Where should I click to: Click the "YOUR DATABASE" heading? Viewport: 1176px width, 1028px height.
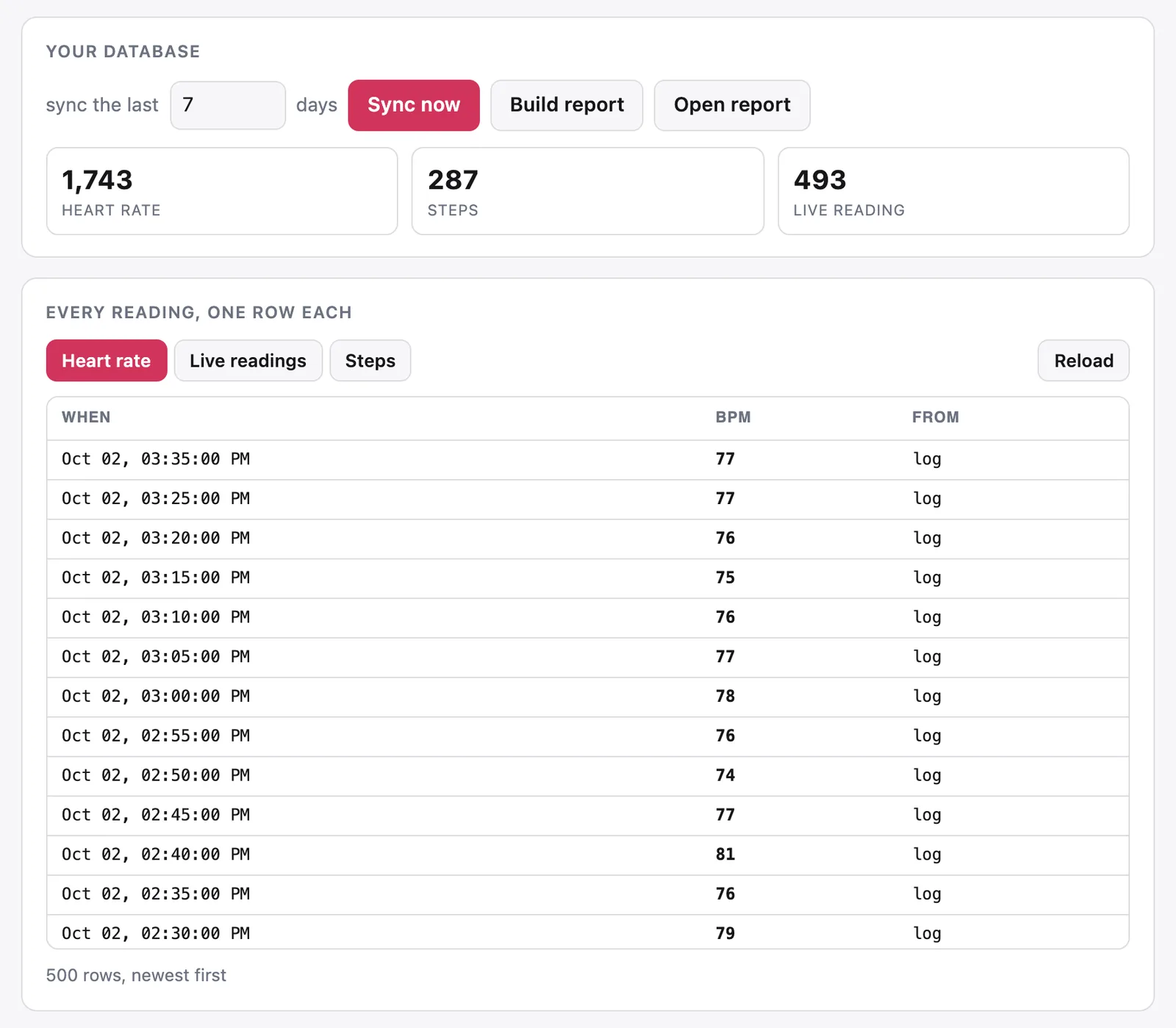[x=123, y=51]
